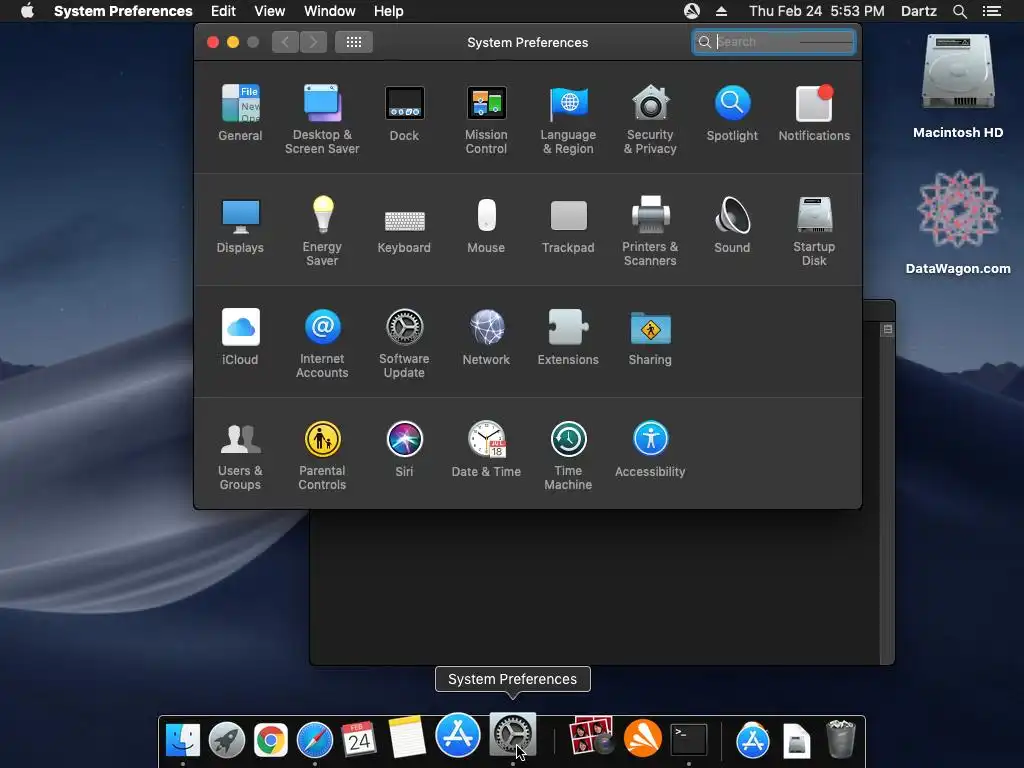Open Google Chrome from the Dock

tap(270, 740)
